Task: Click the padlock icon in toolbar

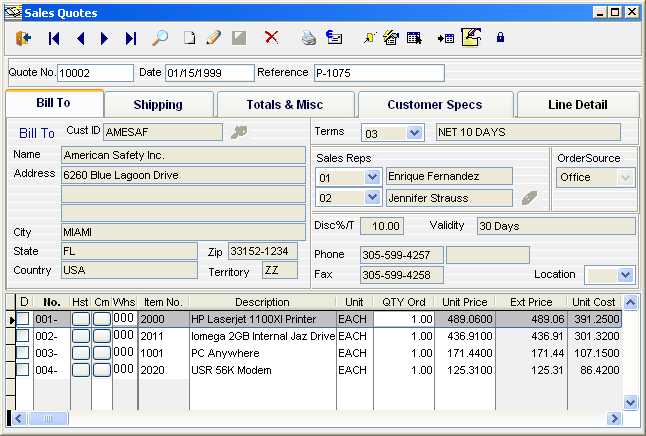Action: coord(500,38)
